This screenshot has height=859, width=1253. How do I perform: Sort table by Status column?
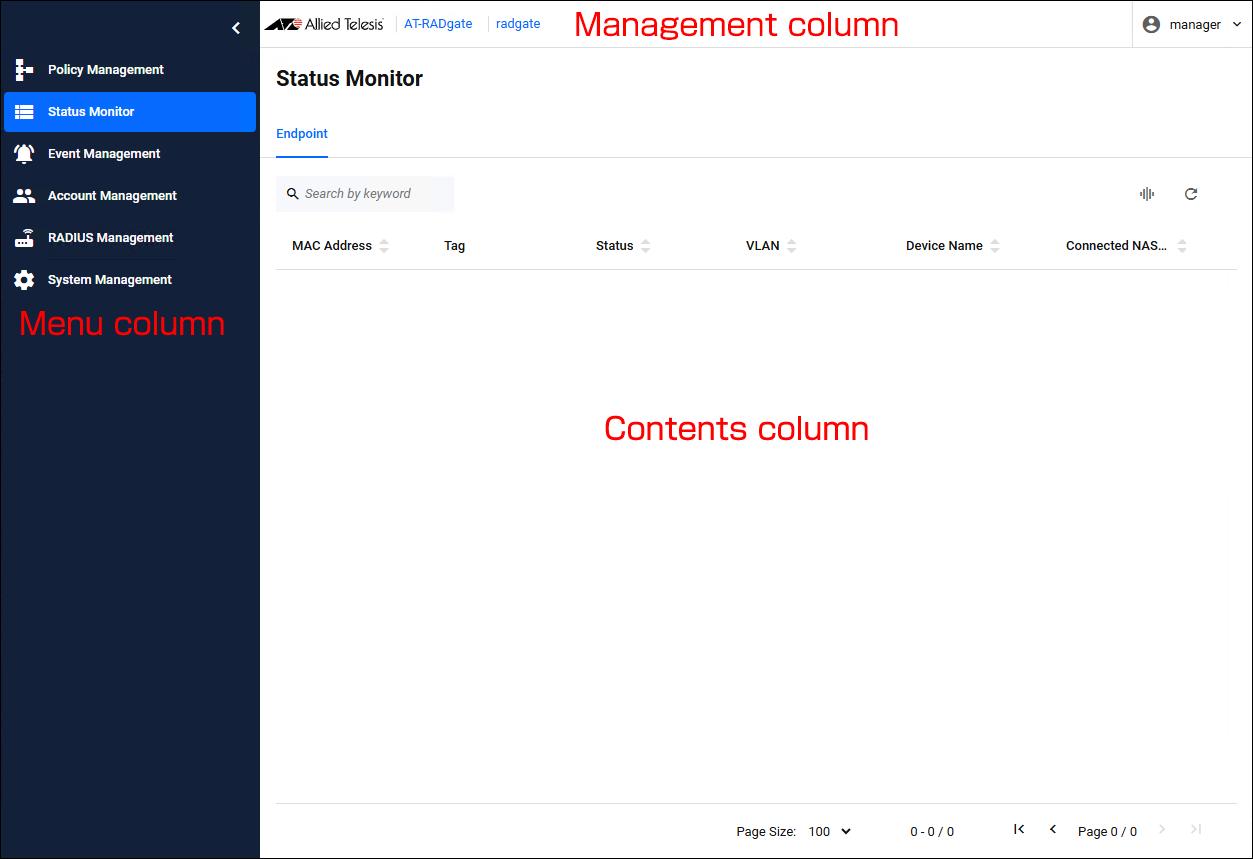[645, 246]
